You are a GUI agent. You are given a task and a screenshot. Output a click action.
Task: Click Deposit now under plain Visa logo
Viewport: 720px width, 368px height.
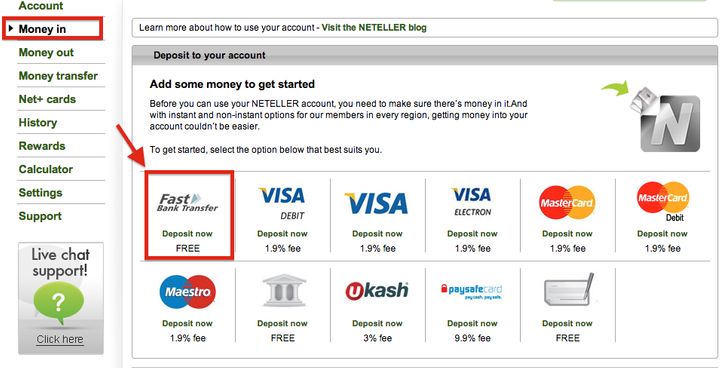coord(377,233)
